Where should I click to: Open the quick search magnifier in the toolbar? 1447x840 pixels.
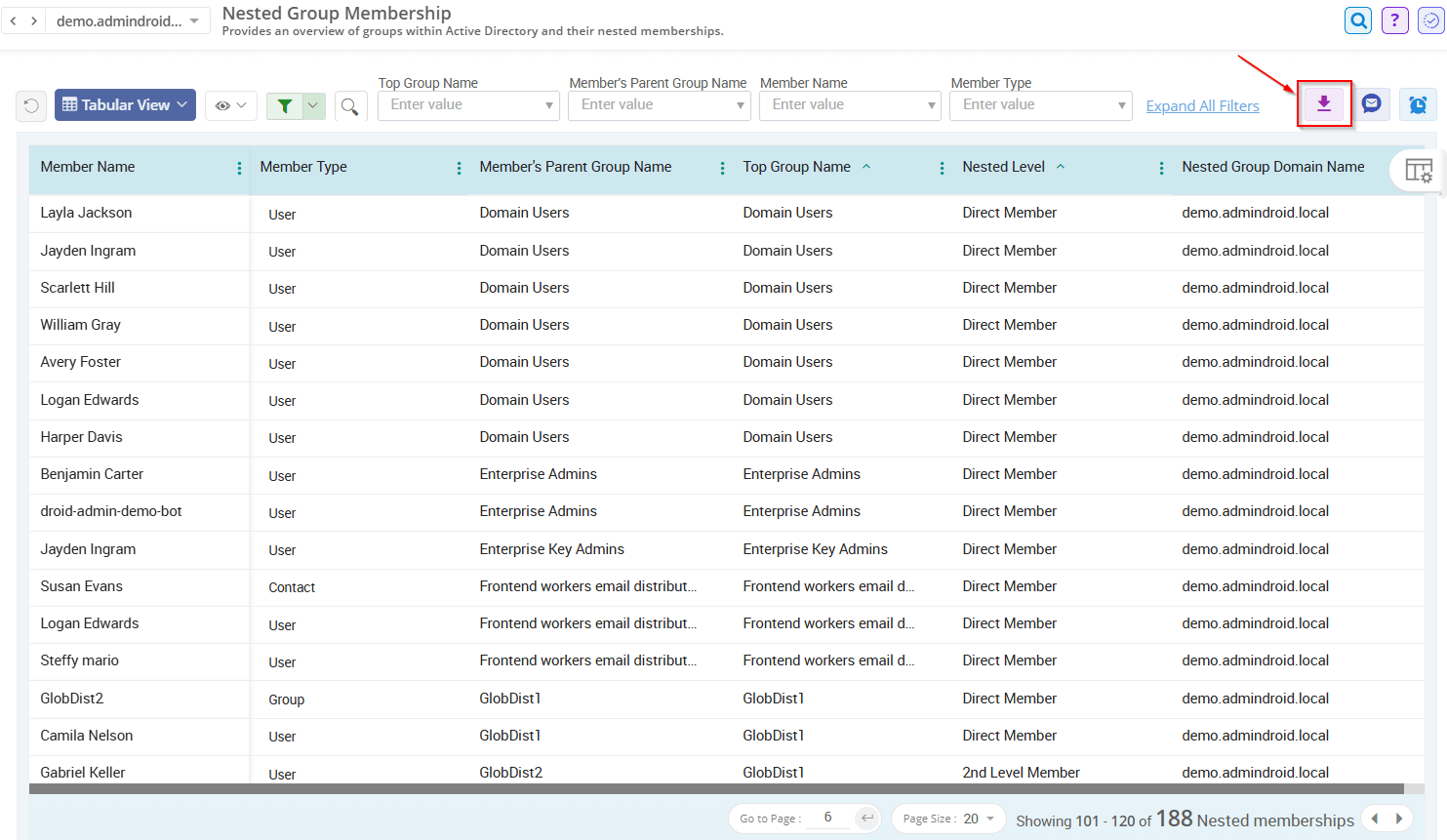[x=350, y=105]
